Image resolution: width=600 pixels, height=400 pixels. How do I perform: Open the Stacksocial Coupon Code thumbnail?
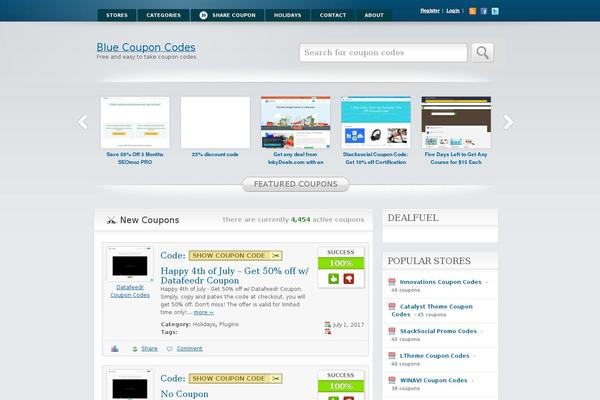(x=376, y=122)
